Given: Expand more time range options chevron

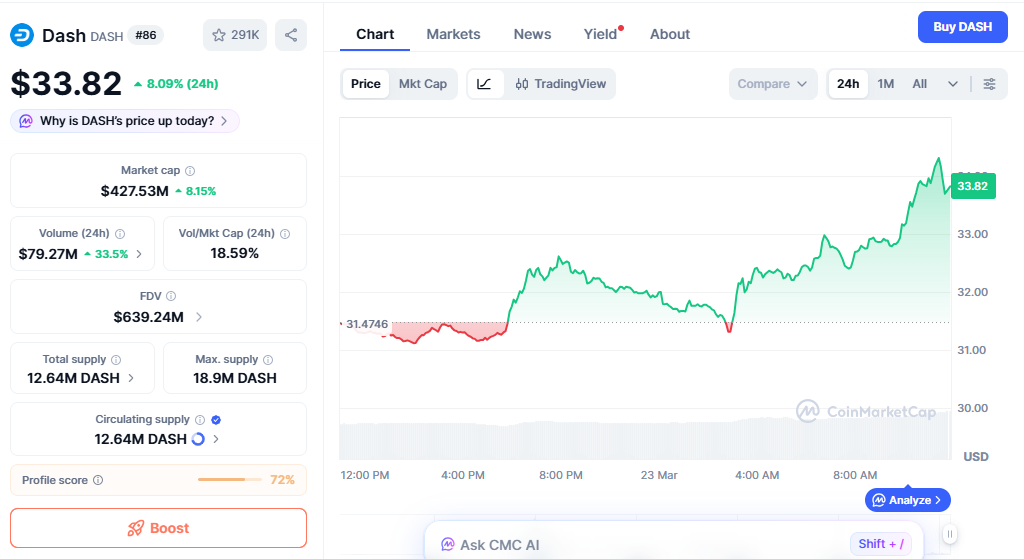Looking at the screenshot, I should (x=953, y=84).
